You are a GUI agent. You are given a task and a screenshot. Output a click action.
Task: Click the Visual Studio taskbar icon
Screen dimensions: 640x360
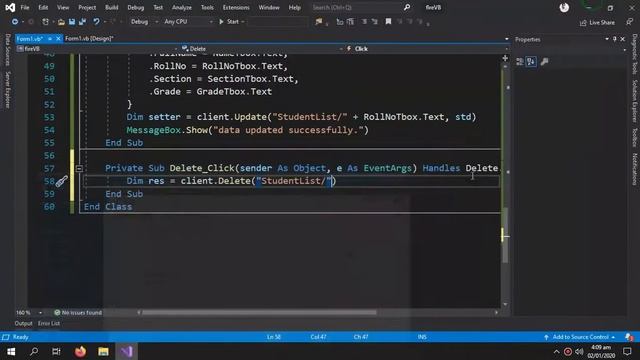click(x=127, y=351)
